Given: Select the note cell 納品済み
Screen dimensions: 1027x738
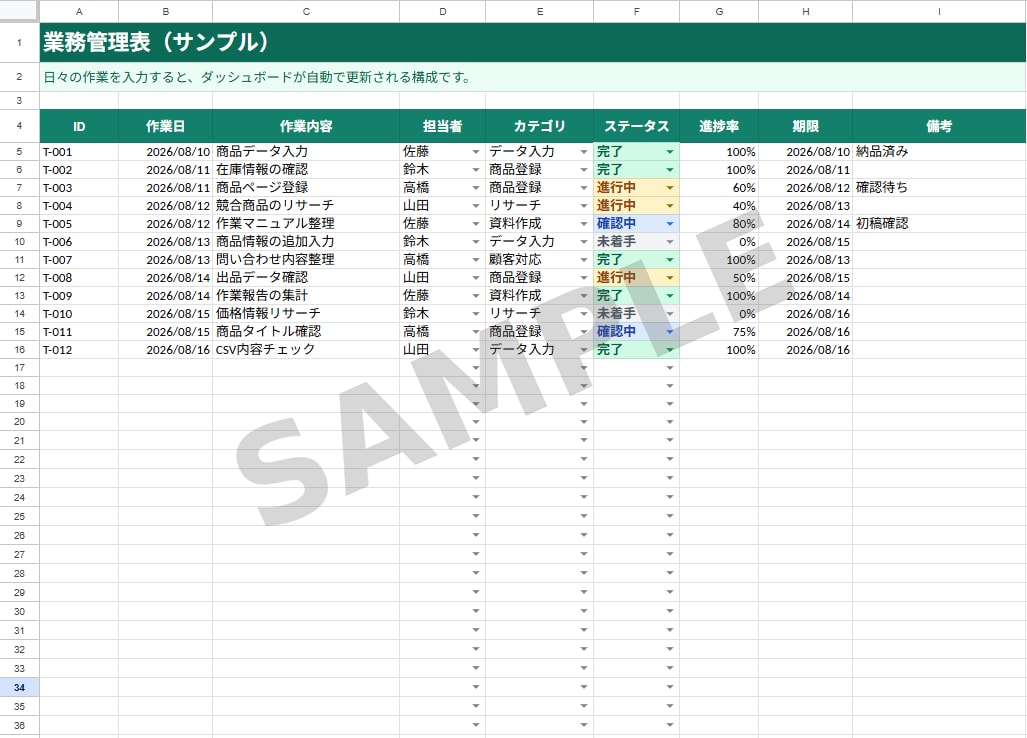Looking at the screenshot, I should pyautogui.click(x=939, y=152).
